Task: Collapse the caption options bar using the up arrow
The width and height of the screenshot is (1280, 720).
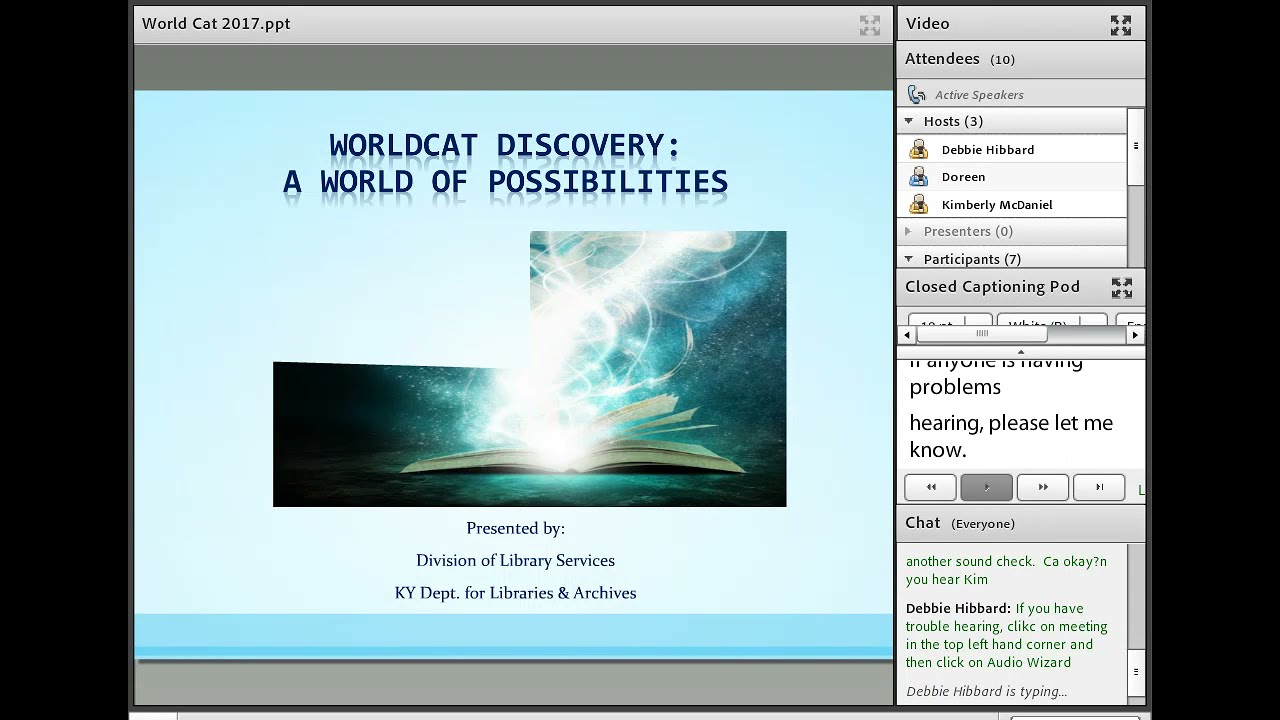Action: (x=1021, y=352)
